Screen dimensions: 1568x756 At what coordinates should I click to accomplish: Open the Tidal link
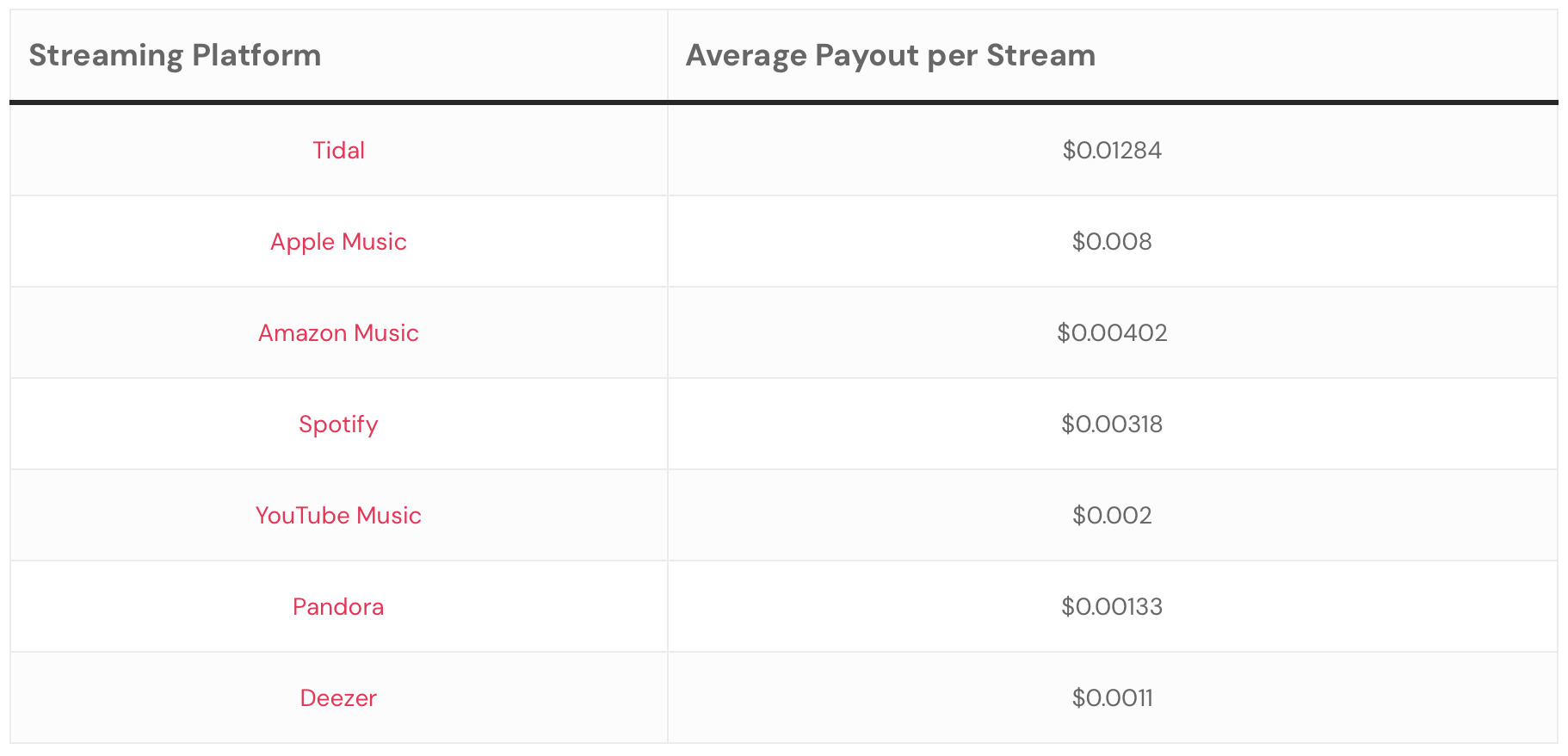point(338,151)
